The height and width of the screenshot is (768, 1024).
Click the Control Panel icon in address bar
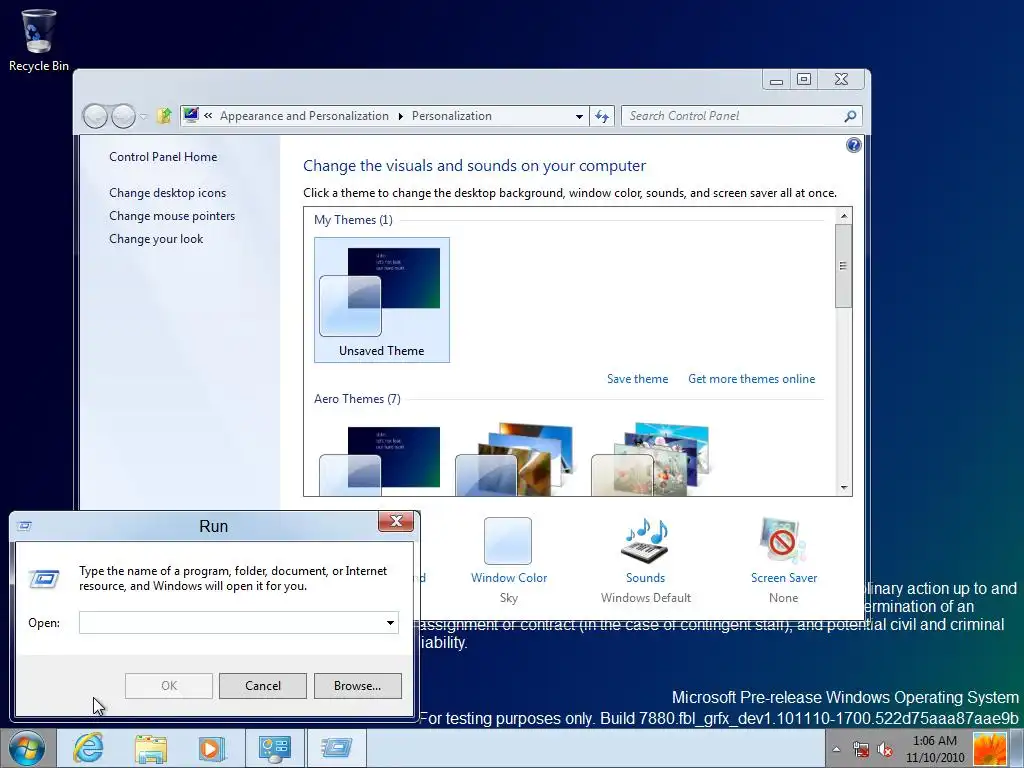[191, 116]
